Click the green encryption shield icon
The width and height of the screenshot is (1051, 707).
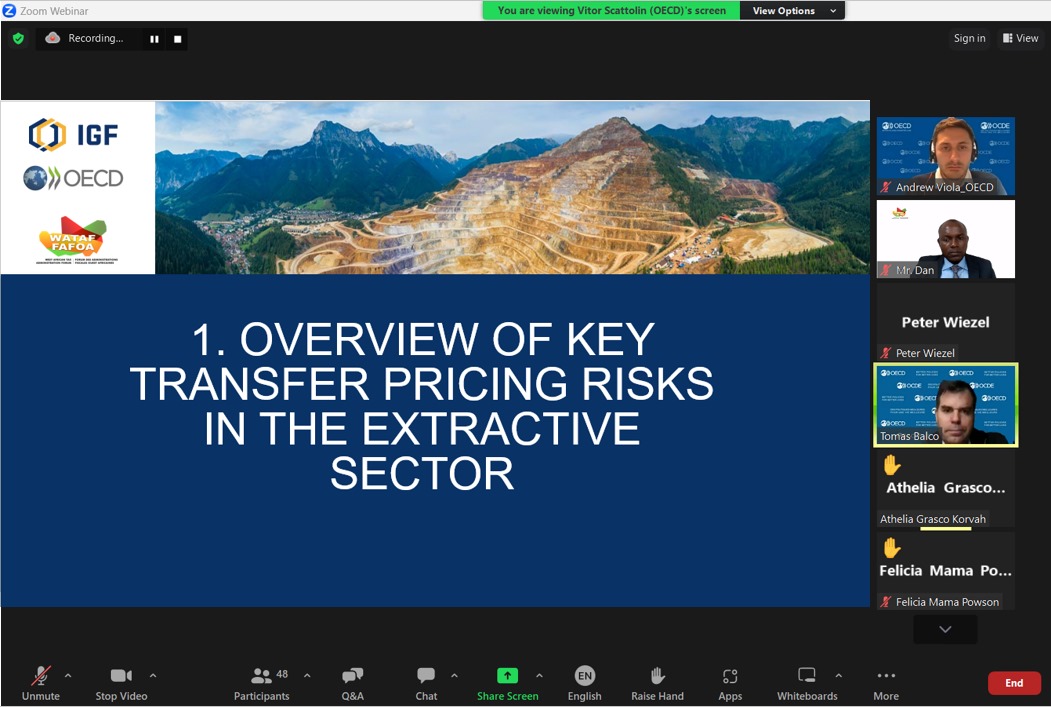point(18,39)
